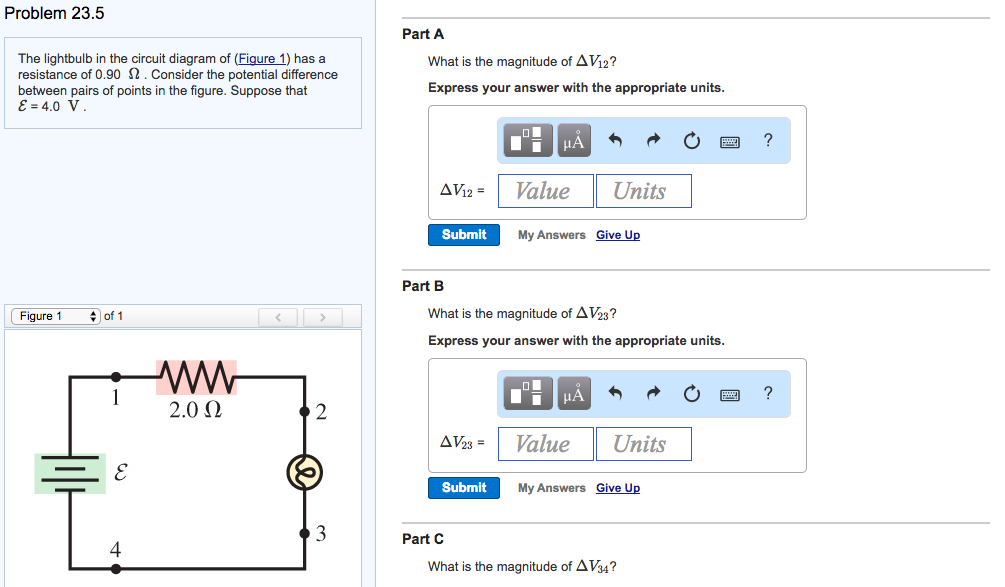This screenshot has width=1005, height=587.
Task: Click the next figure arrow button
Action: (x=322, y=317)
